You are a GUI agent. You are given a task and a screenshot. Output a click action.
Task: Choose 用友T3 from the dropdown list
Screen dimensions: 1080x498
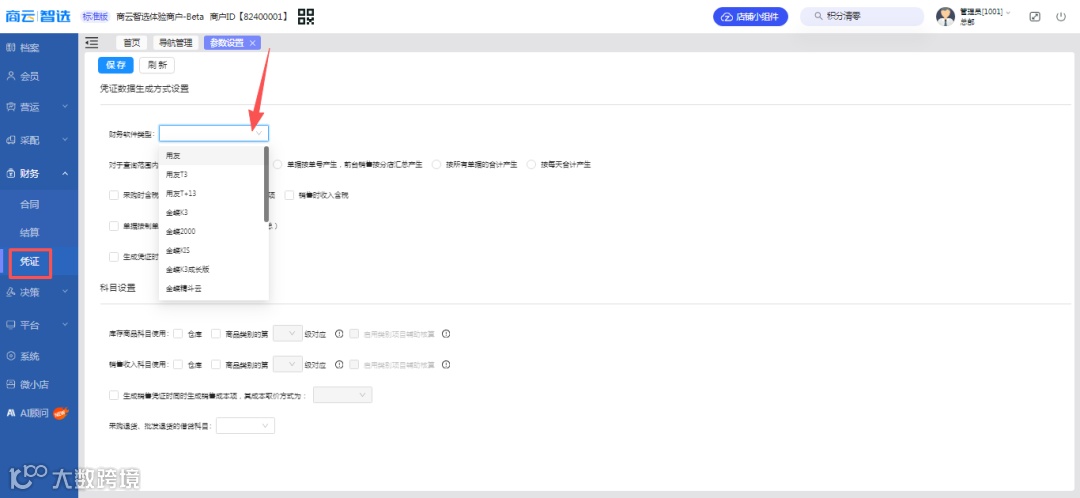211,174
